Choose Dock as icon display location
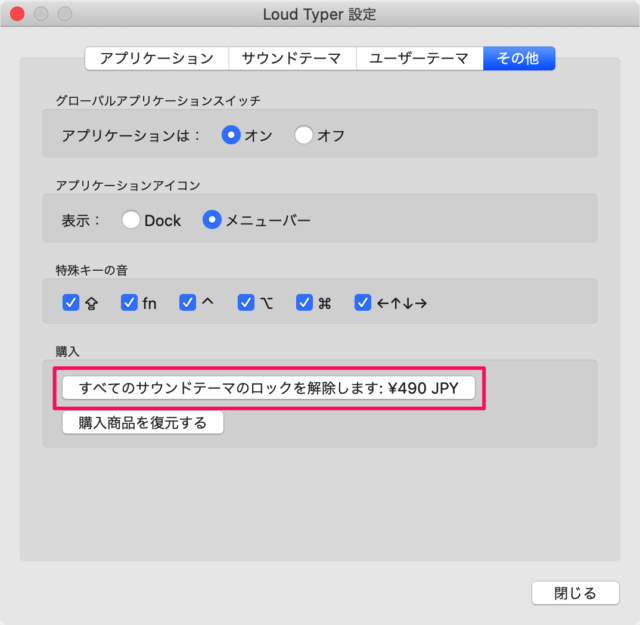 click(x=131, y=220)
